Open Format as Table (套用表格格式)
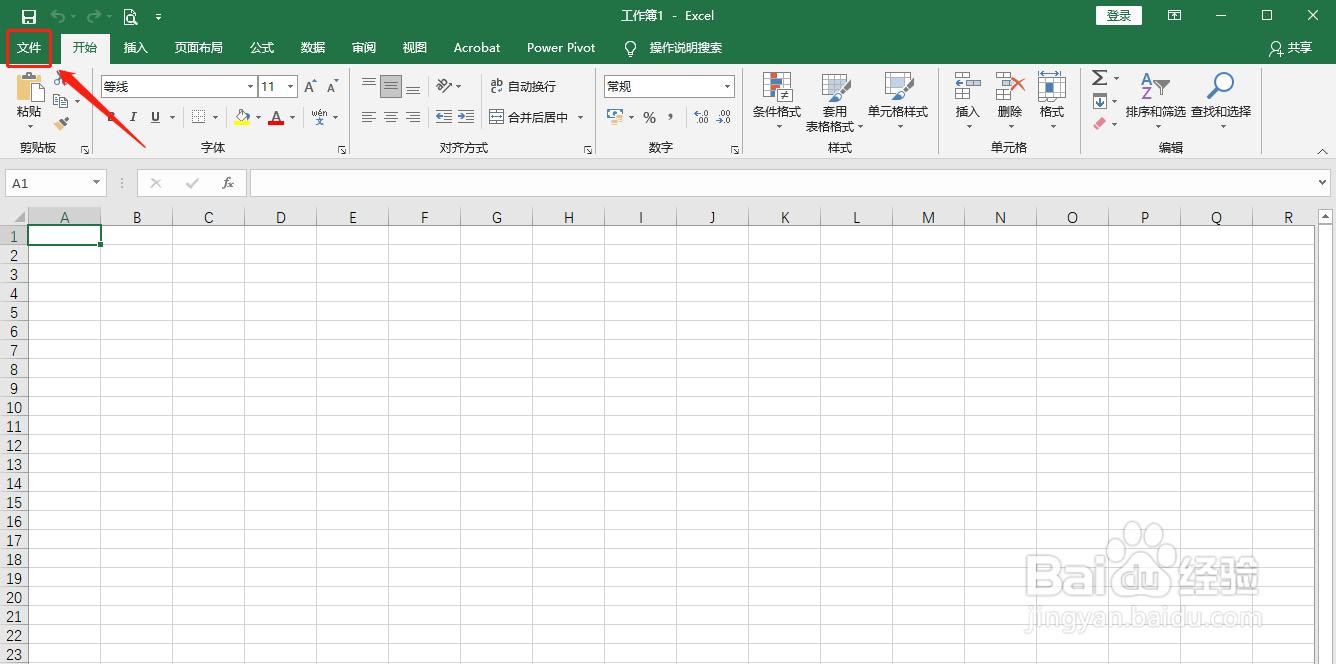Viewport: 1336px width, 664px height. pyautogui.click(x=835, y=101)
